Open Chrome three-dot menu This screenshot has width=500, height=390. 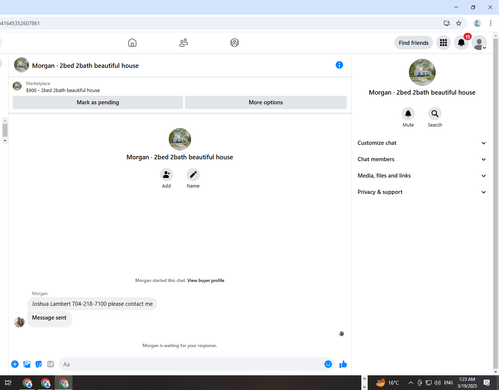click(x=490, y=23)
